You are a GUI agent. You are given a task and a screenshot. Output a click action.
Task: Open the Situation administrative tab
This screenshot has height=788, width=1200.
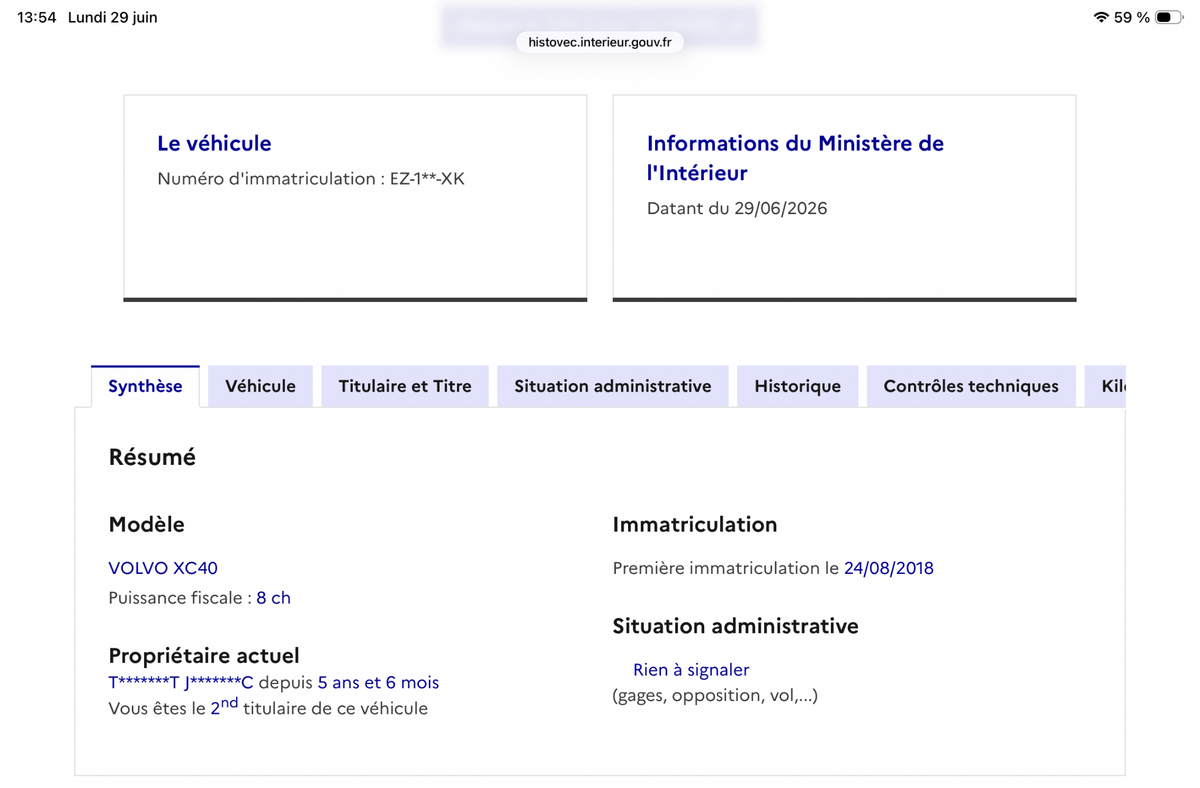point(613,386)
